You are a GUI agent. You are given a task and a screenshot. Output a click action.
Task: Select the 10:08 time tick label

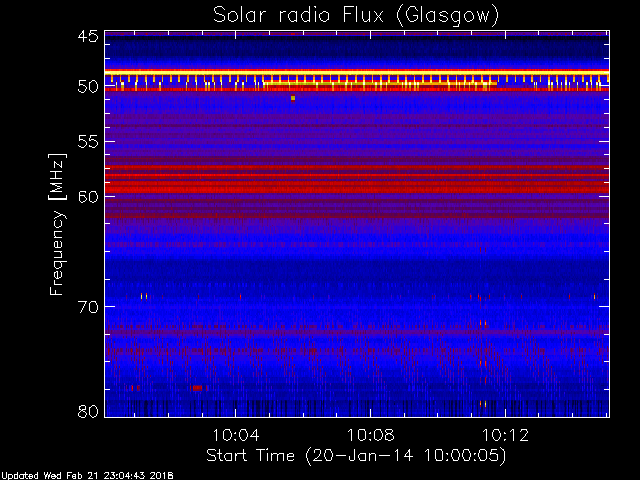click(x=371, y=436)
